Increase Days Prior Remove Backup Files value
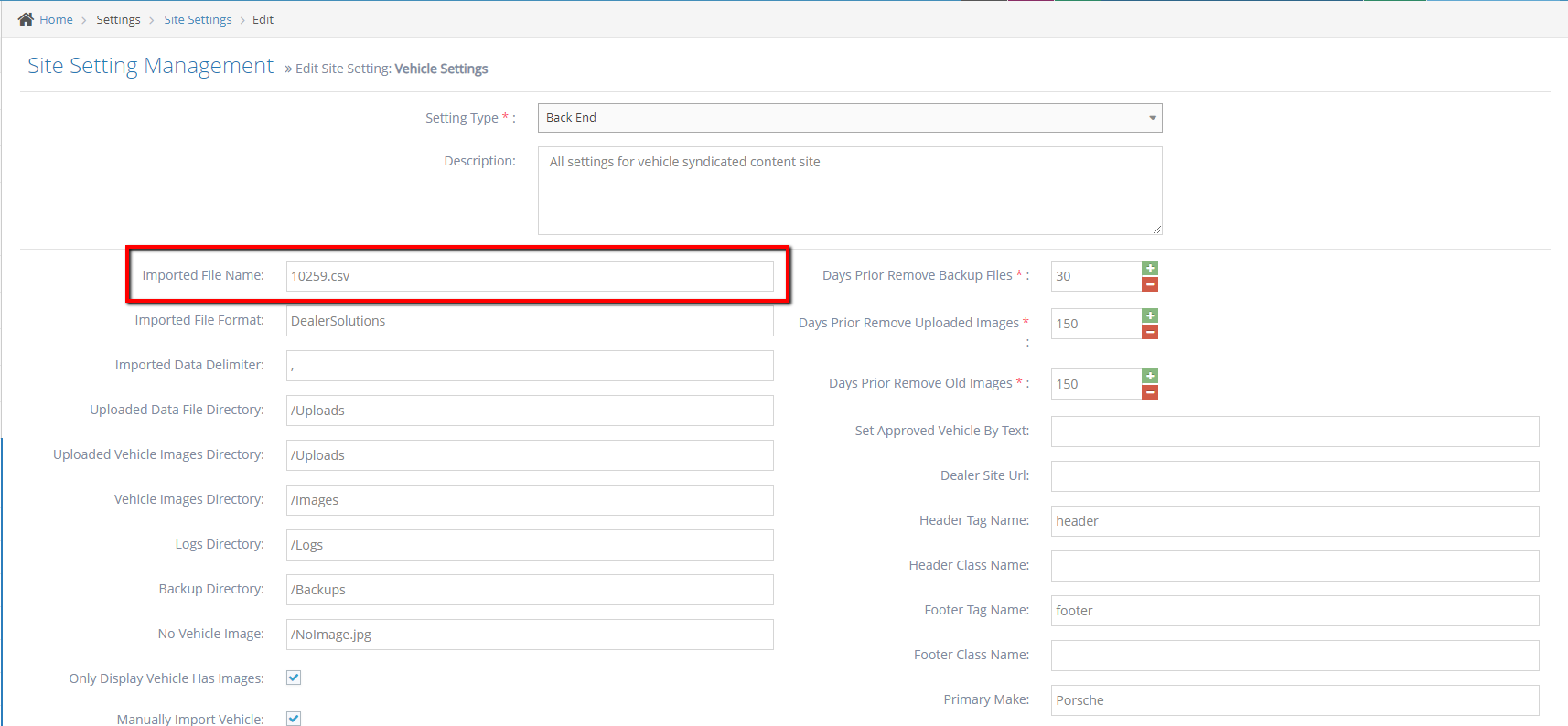The width and height of the screenshot is (1568, 726). [x=1150, y=268]
